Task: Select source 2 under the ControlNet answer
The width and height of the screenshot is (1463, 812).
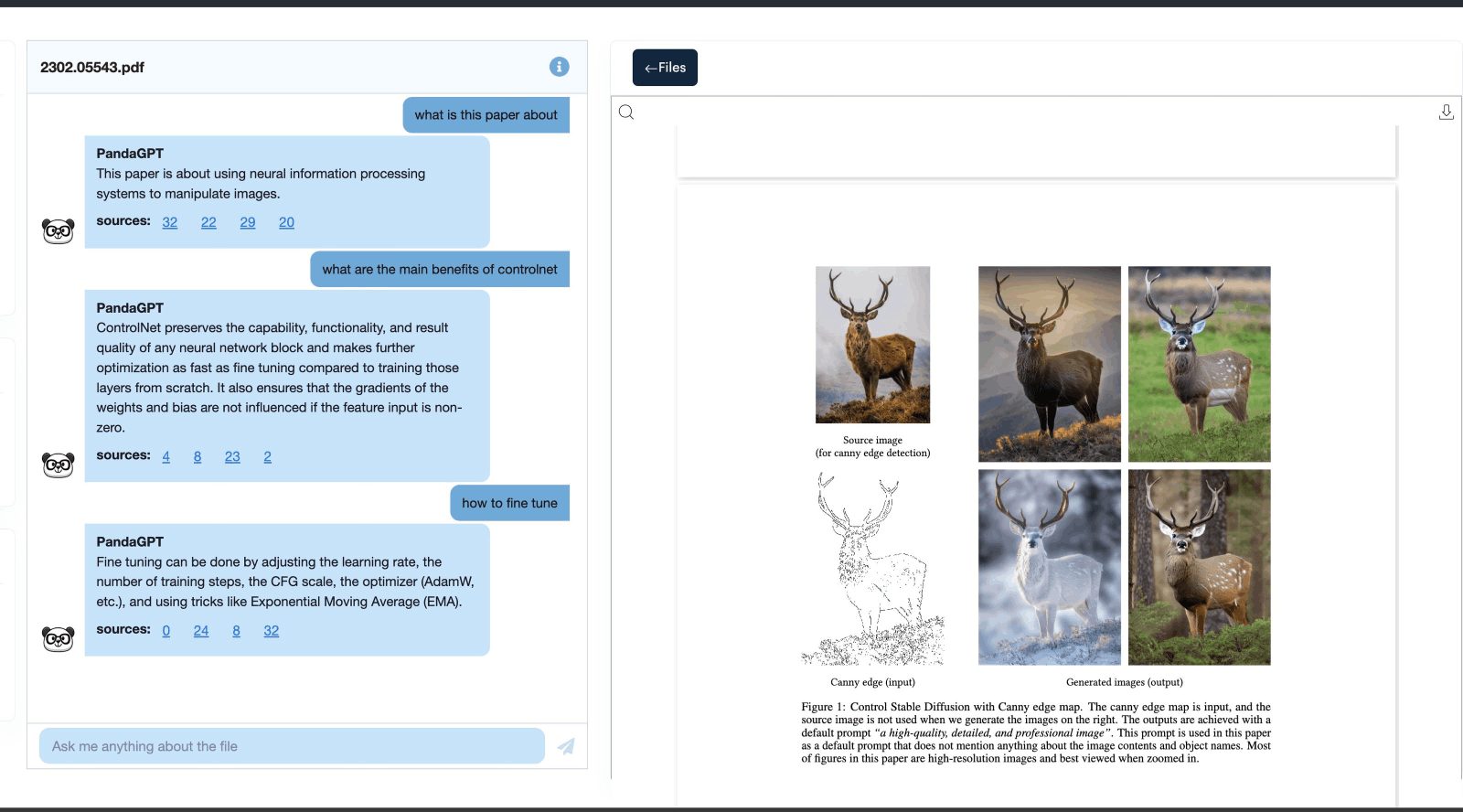Action: coord(267,456)
